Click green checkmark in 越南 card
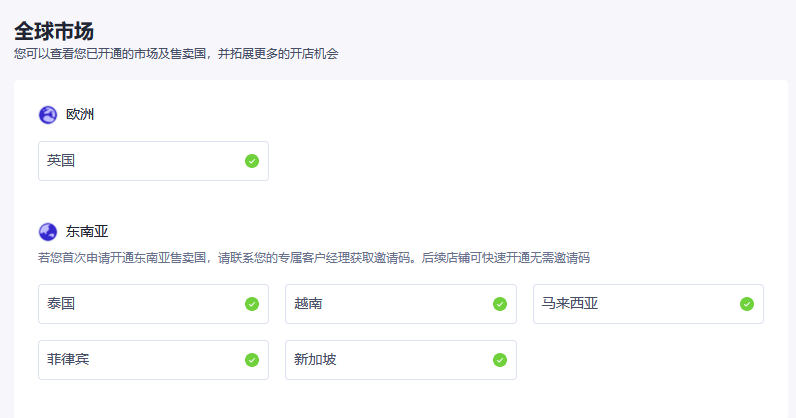Image resolution: width=796 pixels, height=418 pixels. click(500, 304)
